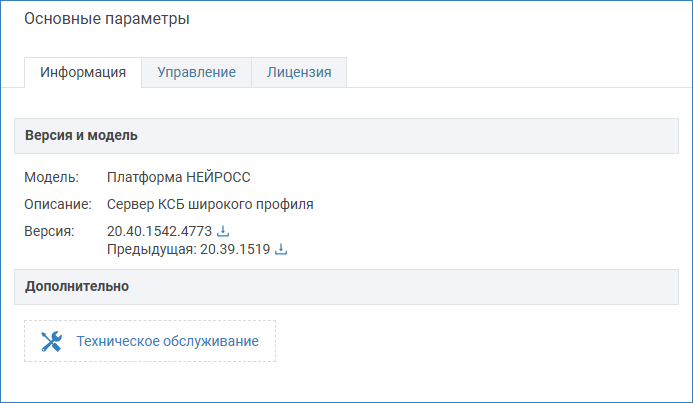Open the Информация tab
This screenshot has height=403, width=693.
point(83,72)
